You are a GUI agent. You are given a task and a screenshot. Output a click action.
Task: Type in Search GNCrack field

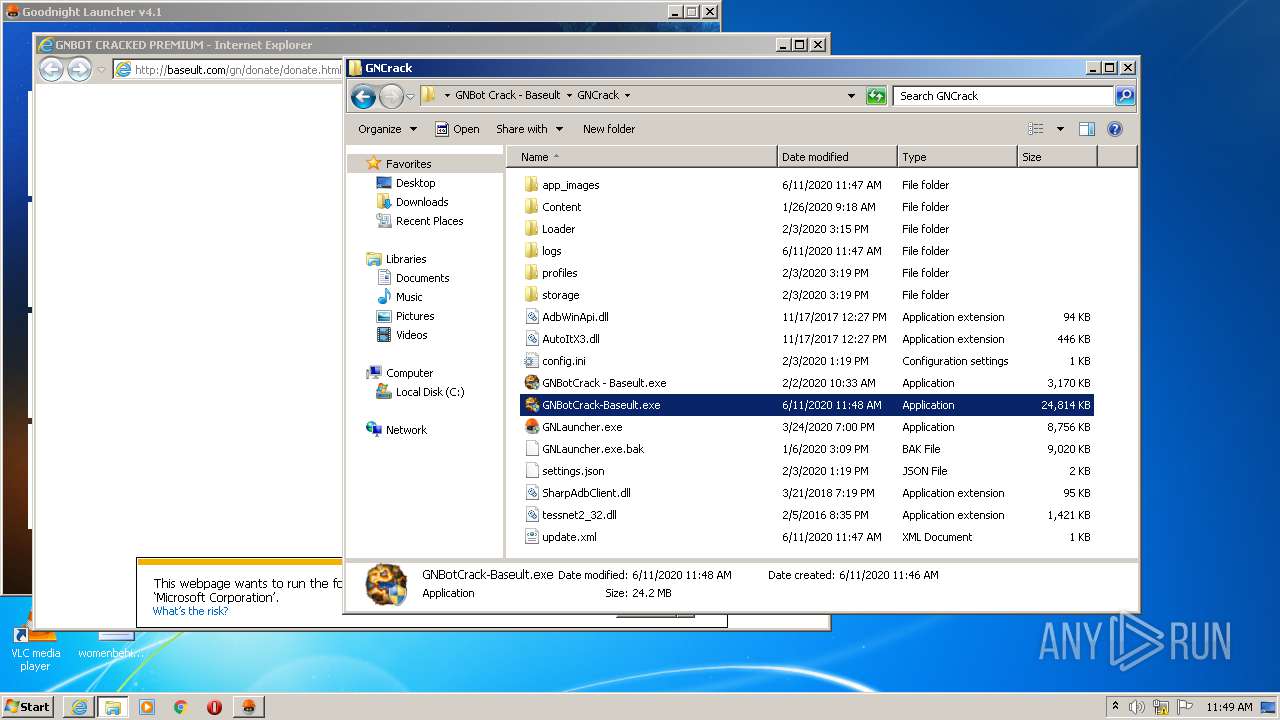click(1003, 96)
